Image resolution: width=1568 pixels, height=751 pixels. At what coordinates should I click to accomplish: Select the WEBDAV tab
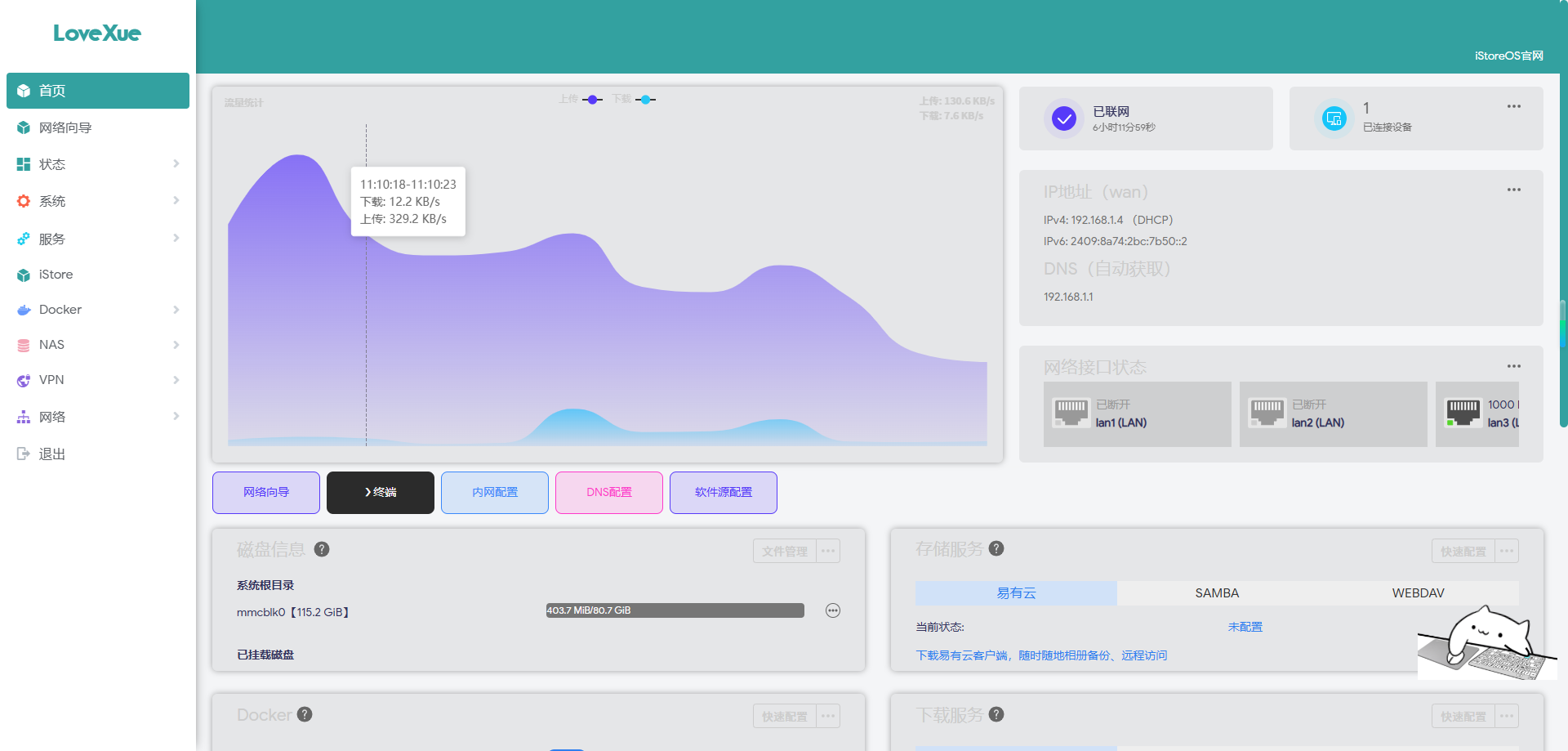[1418, 593]
